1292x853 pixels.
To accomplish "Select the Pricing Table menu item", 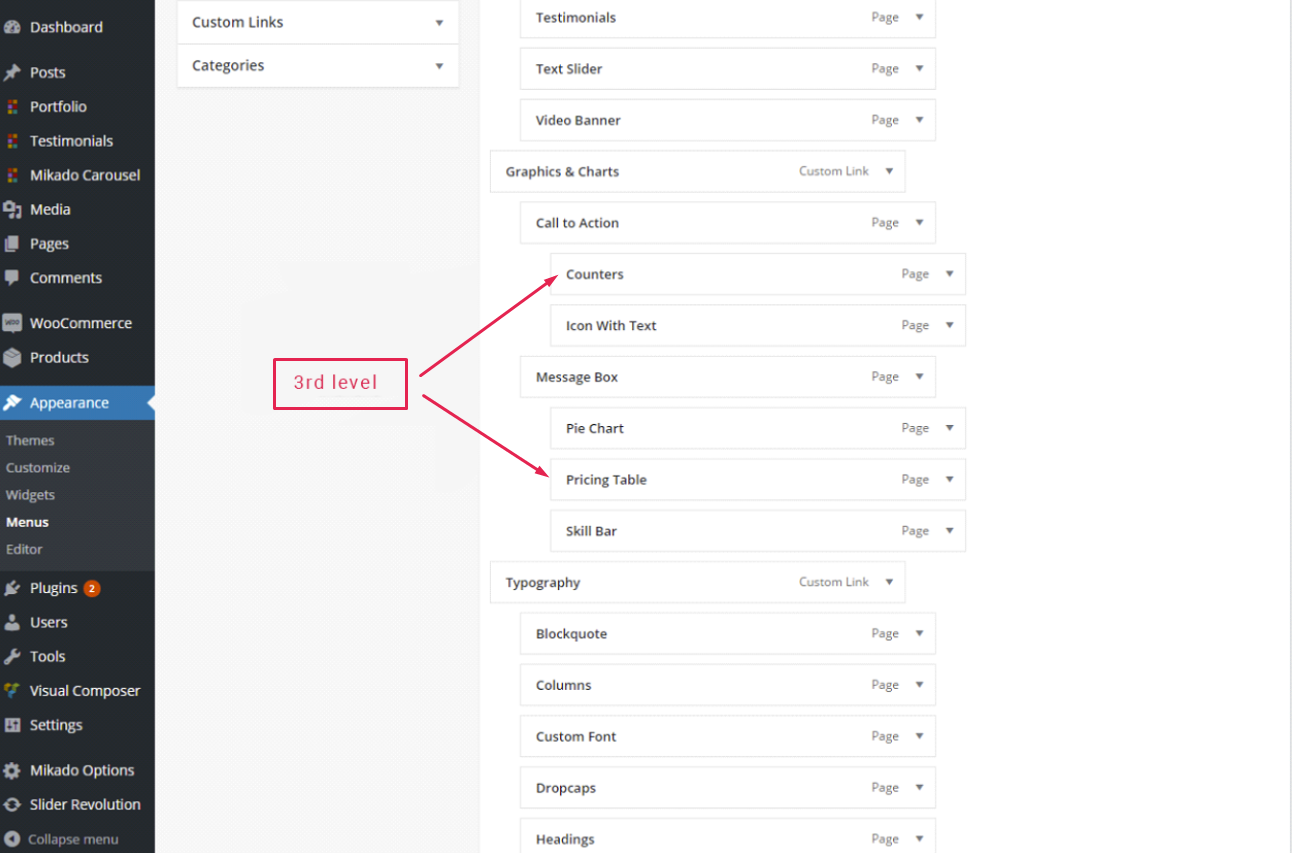I will (606, 479).
